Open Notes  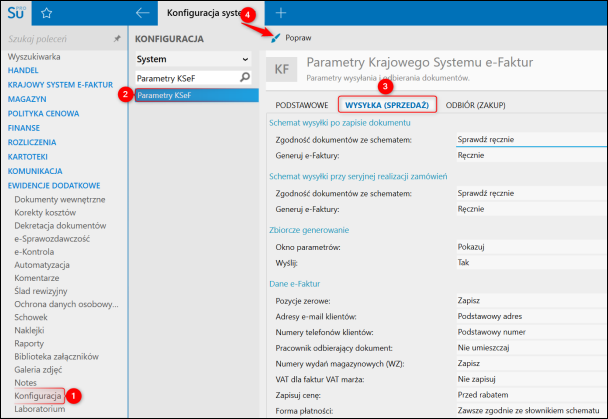click(x=25, y=383)
